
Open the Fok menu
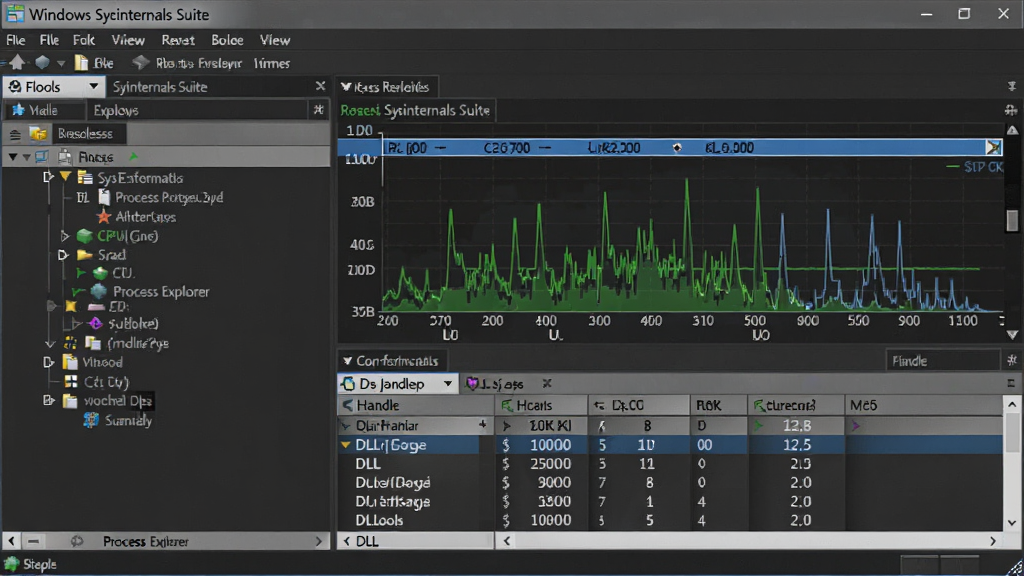(x=84, y=40)
